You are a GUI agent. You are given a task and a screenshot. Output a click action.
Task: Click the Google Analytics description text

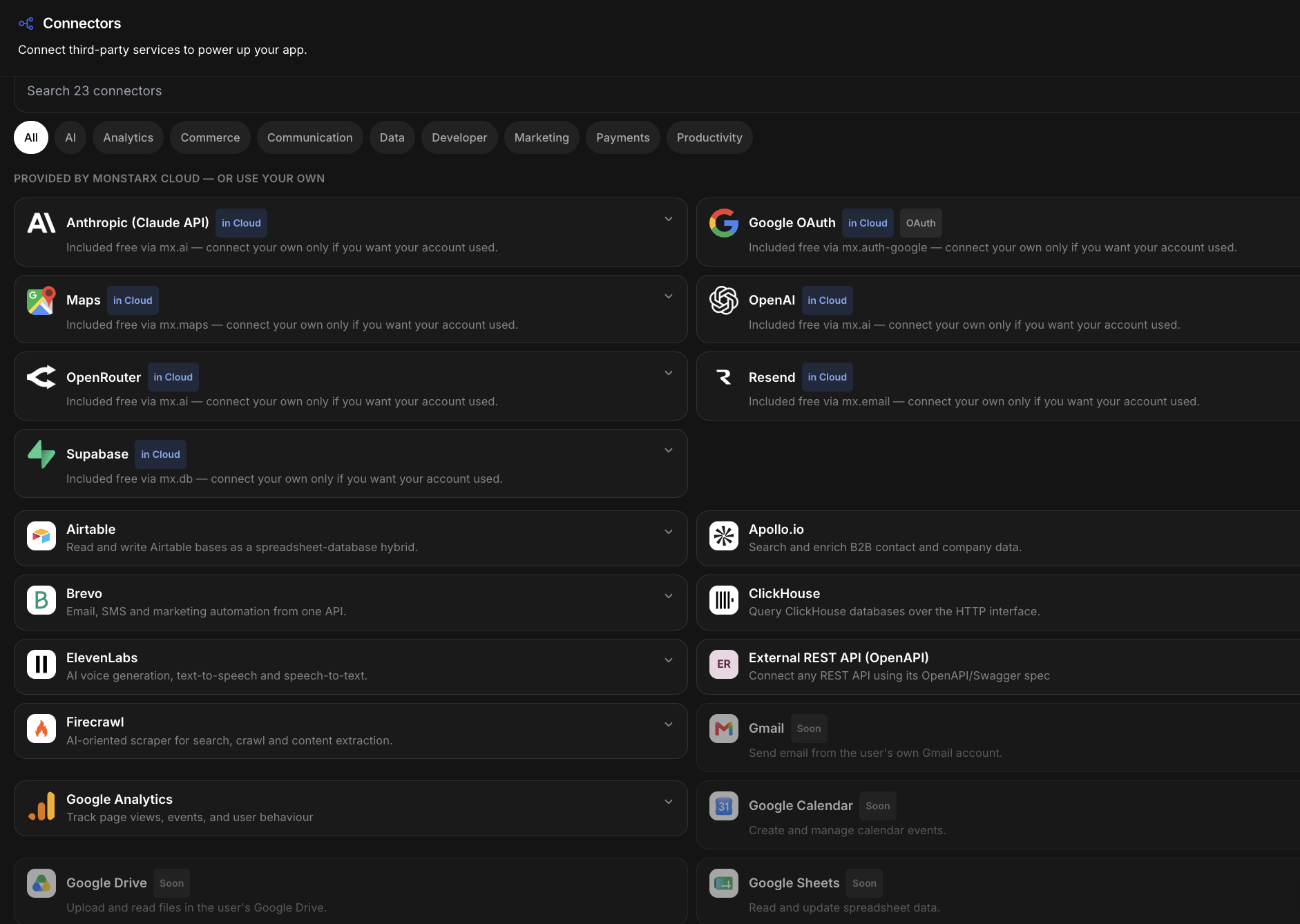[190, 817]
